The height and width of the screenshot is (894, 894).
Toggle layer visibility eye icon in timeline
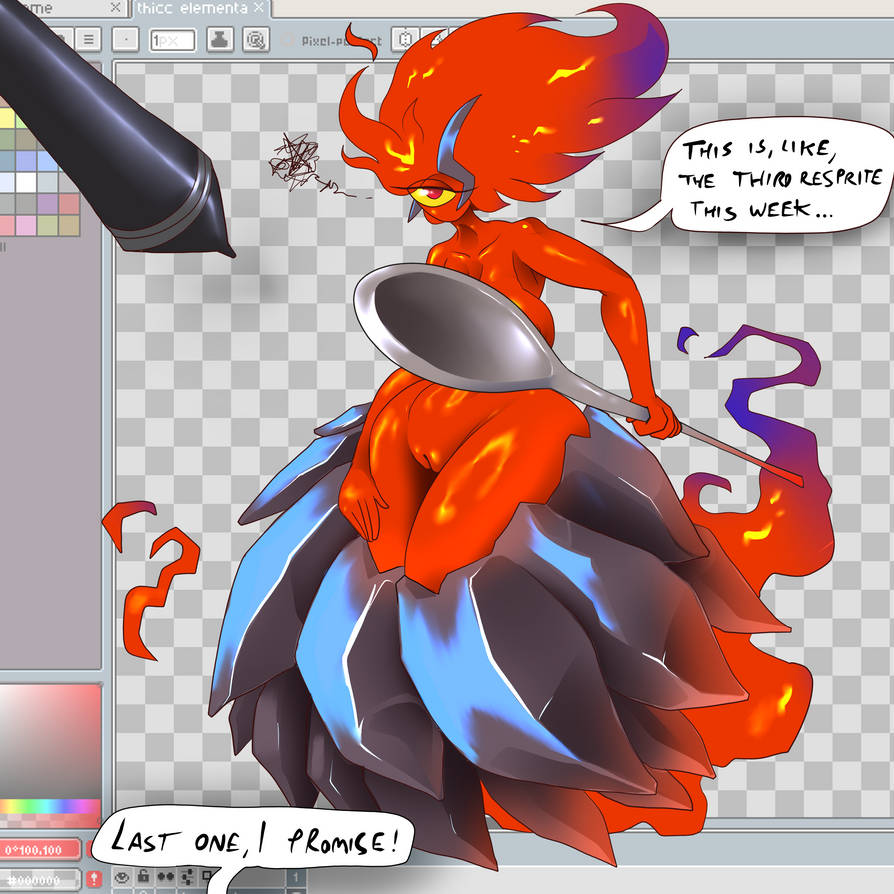123,877
